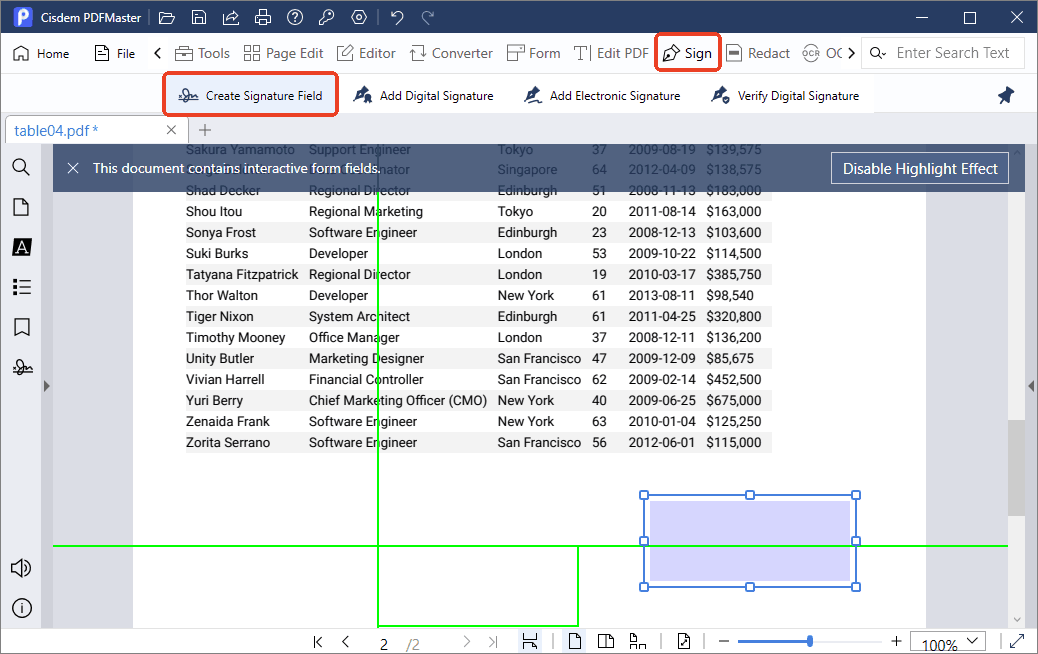Select two-page view mode
The image size is (1038, 654).
click(x=606, y=641)
